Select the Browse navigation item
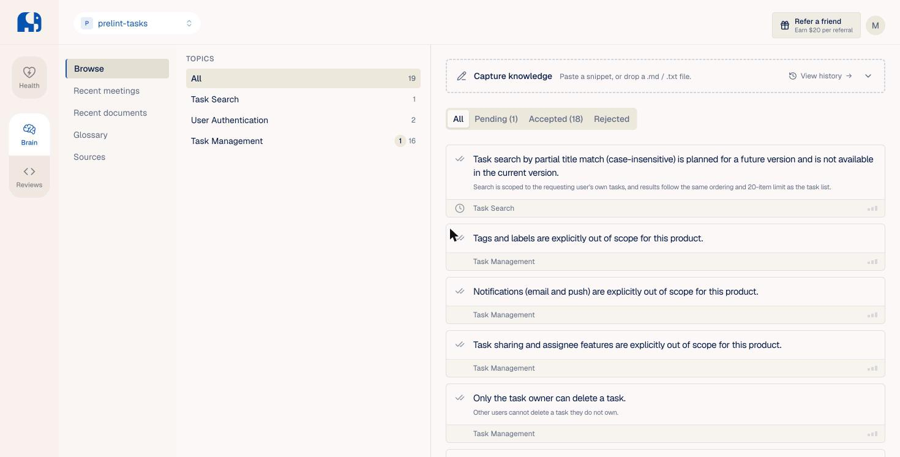This screenshot has width=900, height=457. tap(117, 68)
